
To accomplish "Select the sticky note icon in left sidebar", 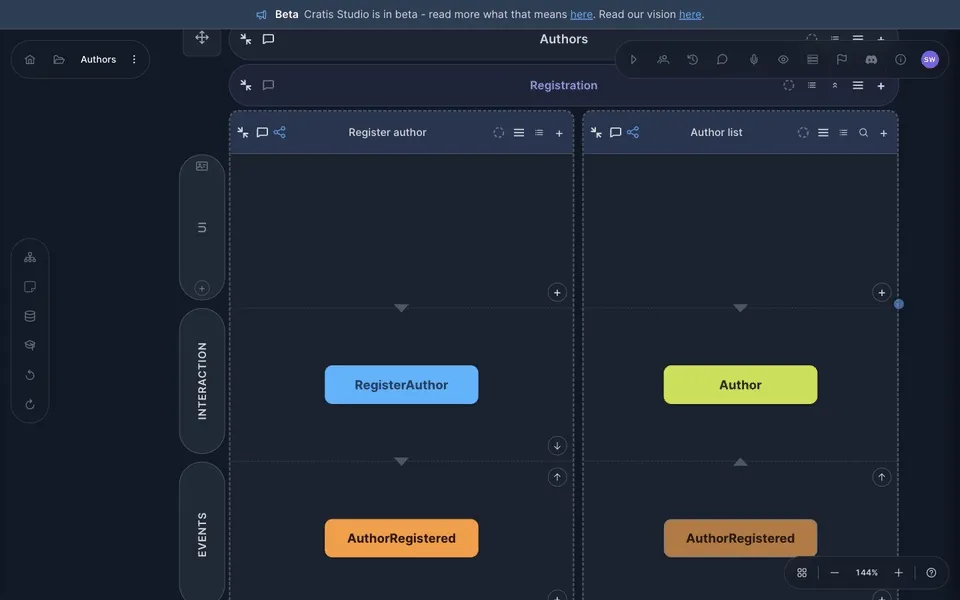I will tap(30, 287).
